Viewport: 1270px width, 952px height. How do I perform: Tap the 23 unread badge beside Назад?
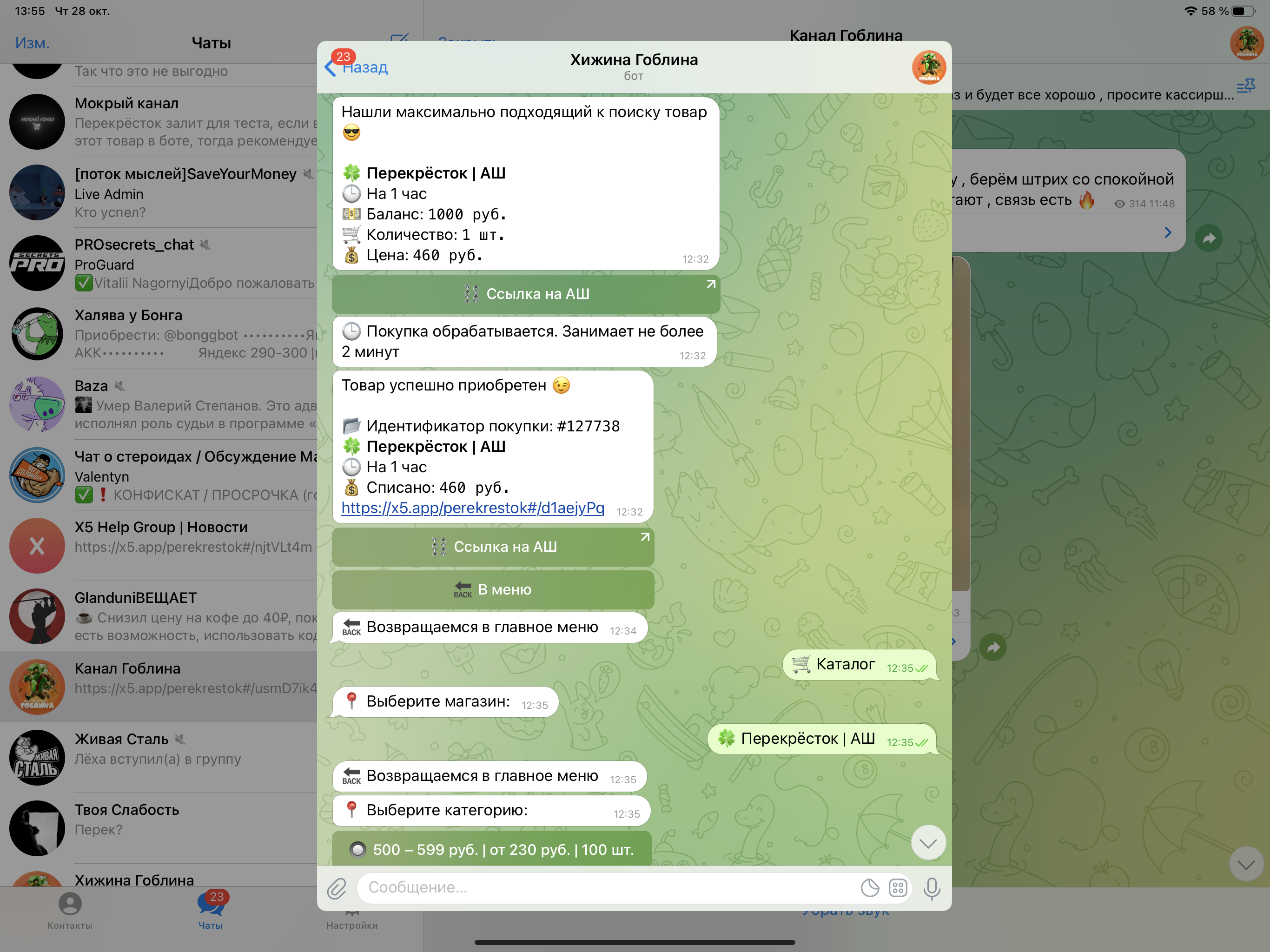(x=344, y=57)
